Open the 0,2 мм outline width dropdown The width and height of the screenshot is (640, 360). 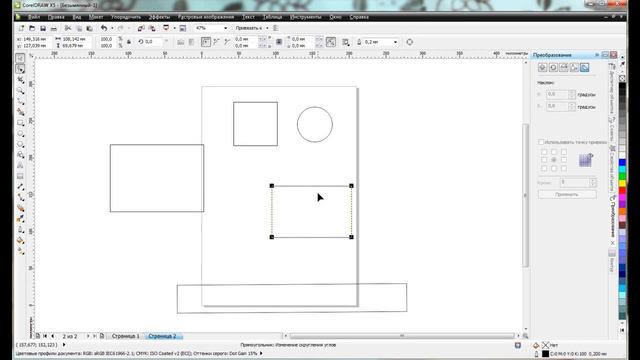click(395, 42)
